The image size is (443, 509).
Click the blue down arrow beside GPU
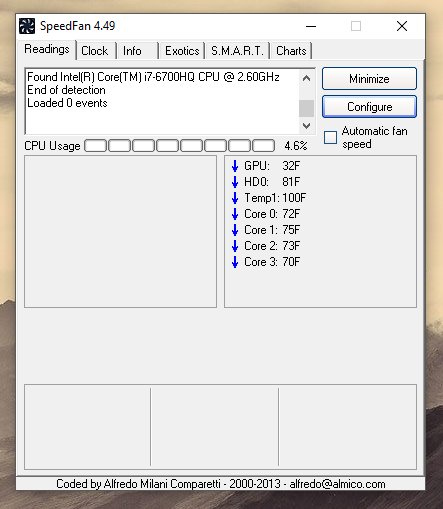(235, 166)
